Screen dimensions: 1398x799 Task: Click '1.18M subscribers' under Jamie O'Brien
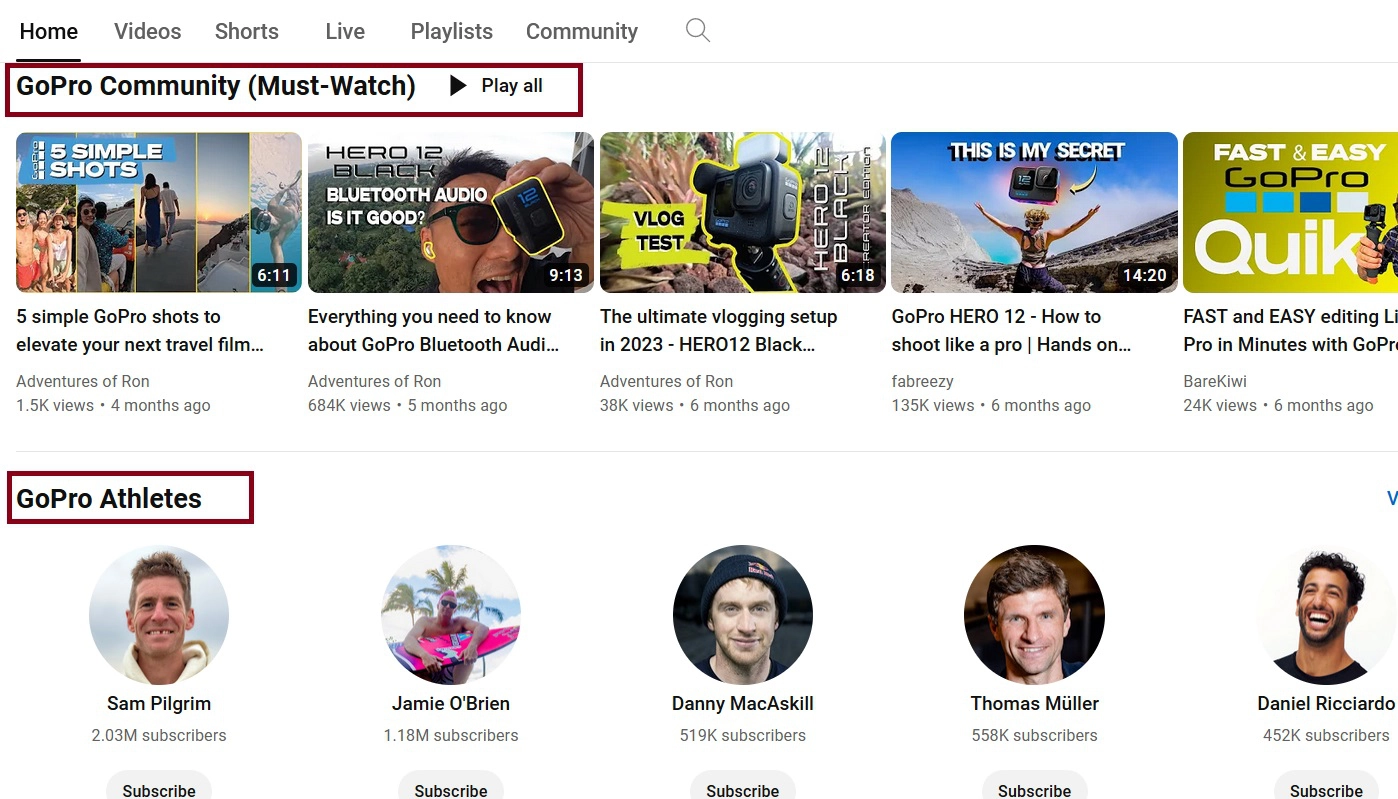tap(451, 735)
